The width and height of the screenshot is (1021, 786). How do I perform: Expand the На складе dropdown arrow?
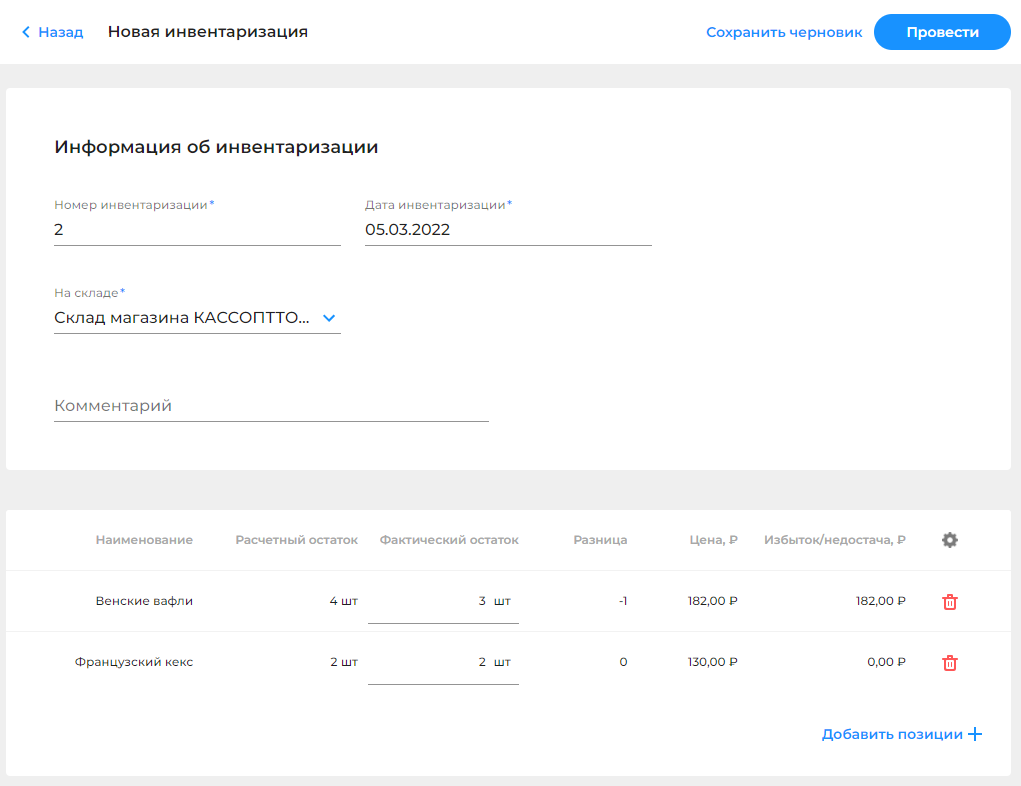(329, 318)
